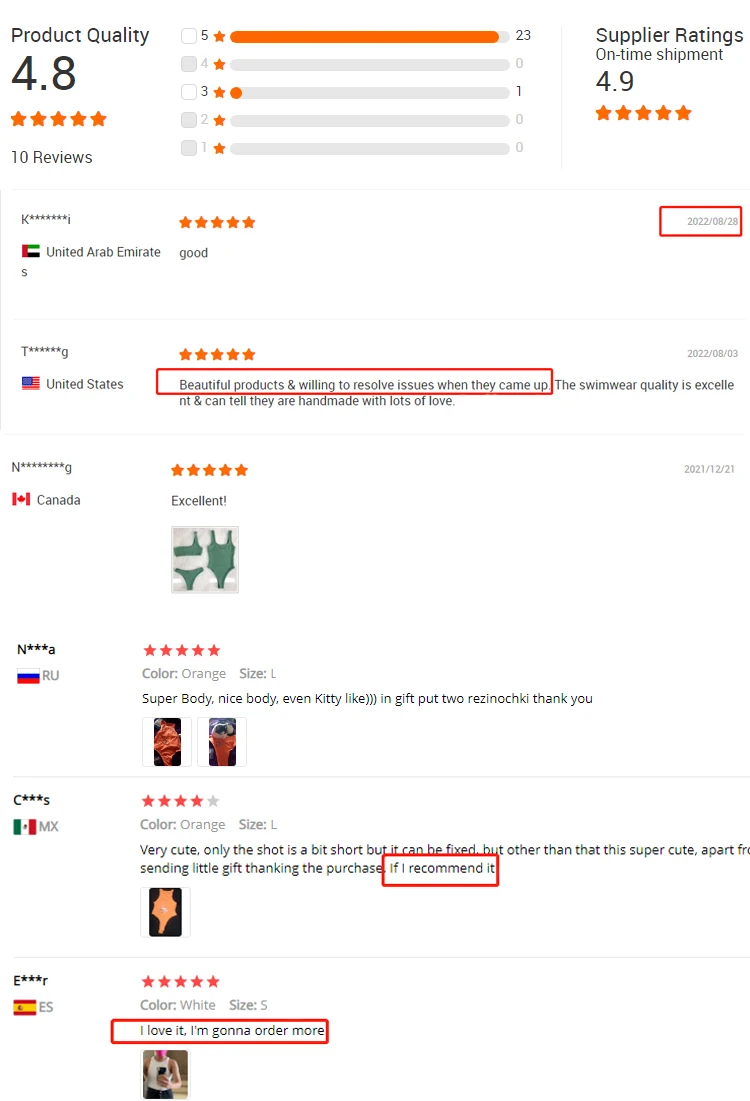
Task: Click the Mexico flag icon beside MX
Action: [25, 826]
